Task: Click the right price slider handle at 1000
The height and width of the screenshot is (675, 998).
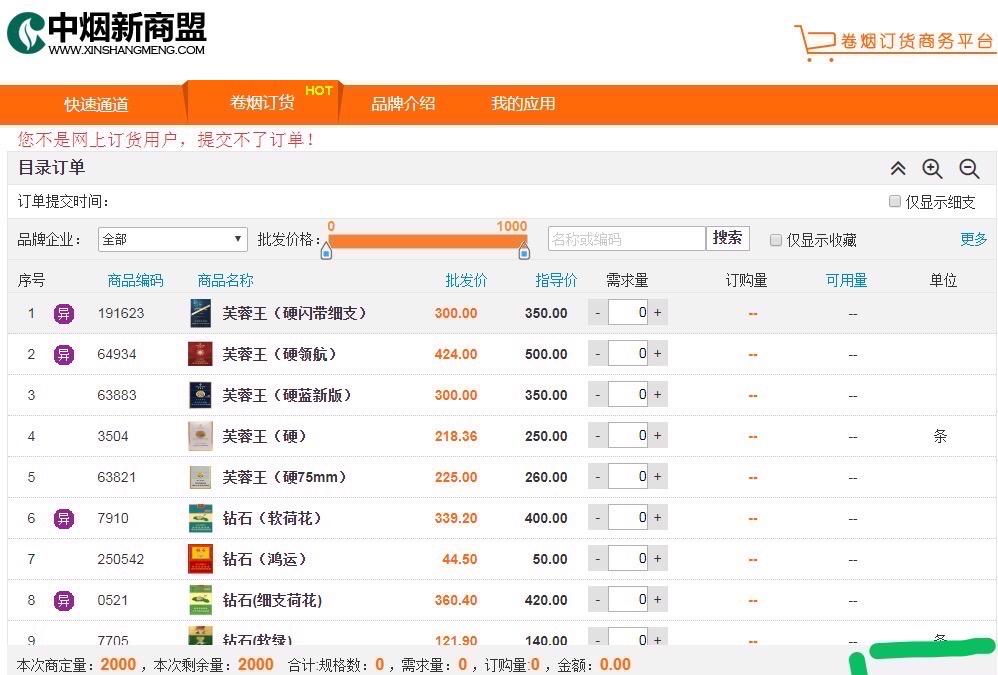Action: [524, 251]
